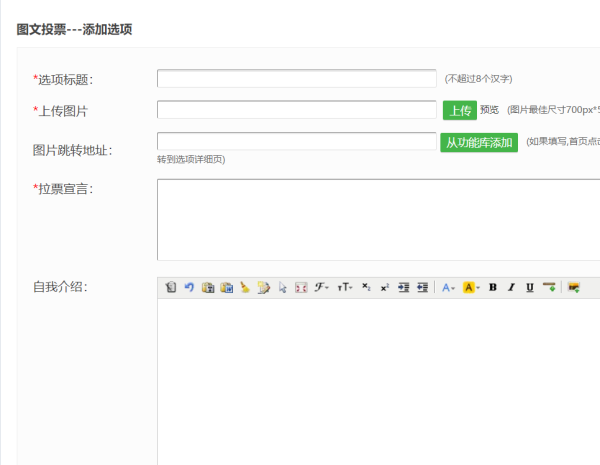Open the text color dropdown
Image resolution: width=600 pixels, height=465 pixels.
point(448,287)
